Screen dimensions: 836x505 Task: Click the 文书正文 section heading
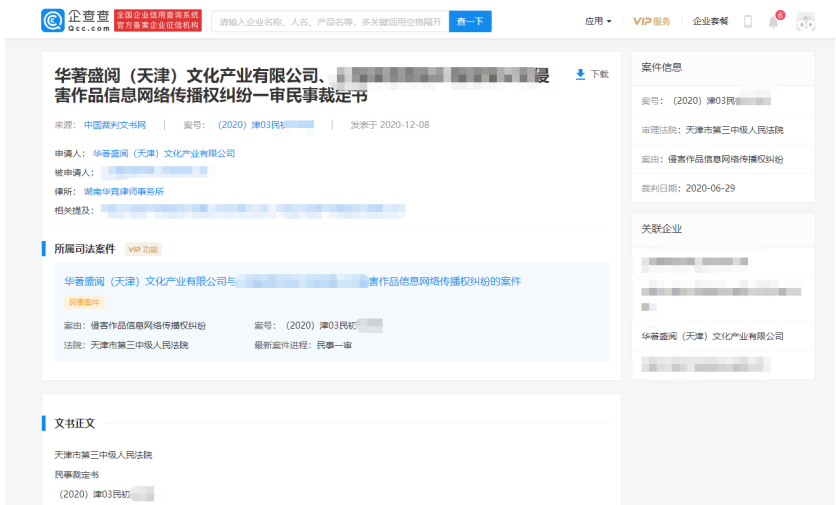click(x=75, y=423)
